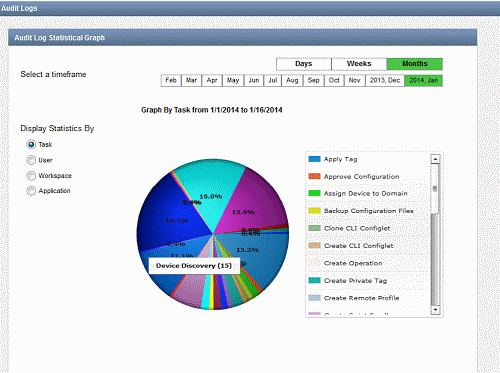Select Application radio option

point(31,191)
